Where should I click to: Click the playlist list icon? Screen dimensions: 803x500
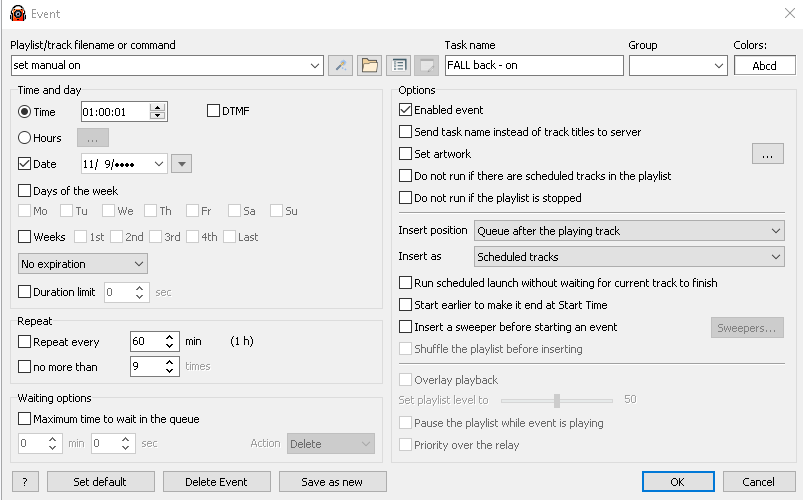398,66
